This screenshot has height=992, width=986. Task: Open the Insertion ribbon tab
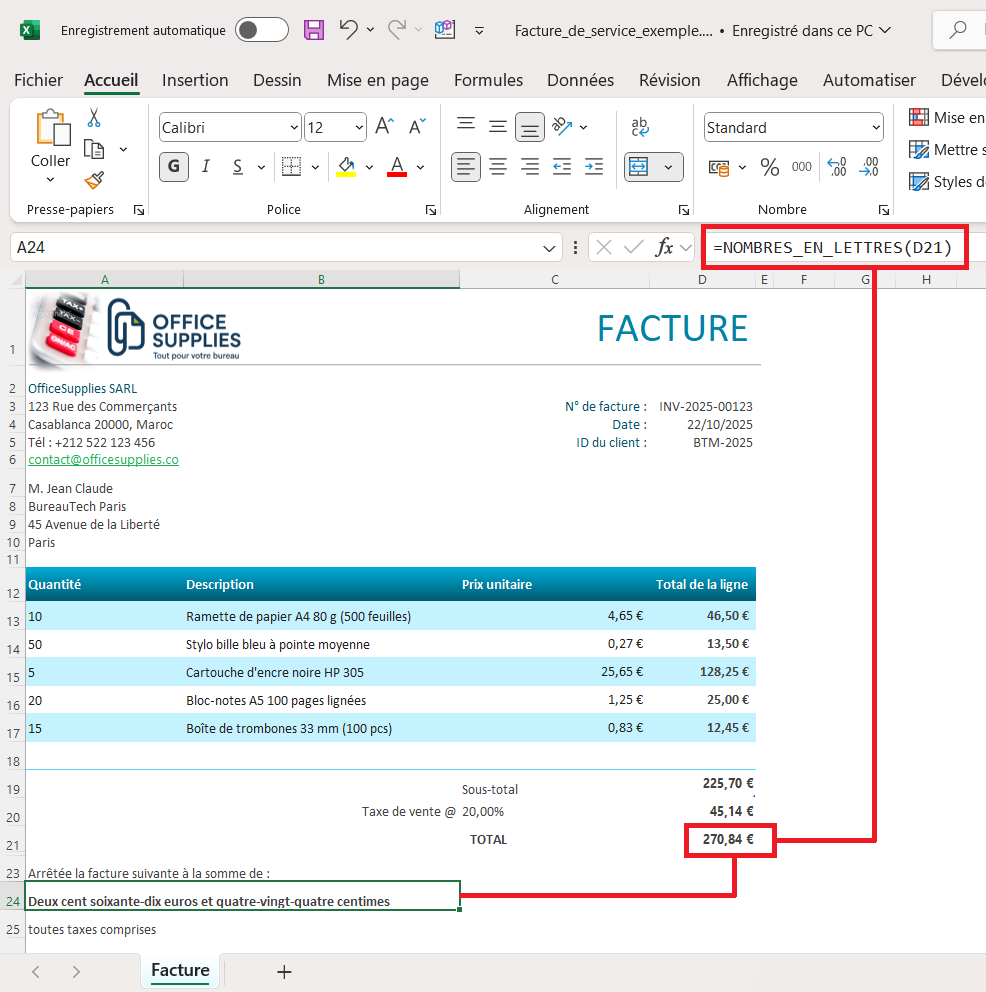pos(195,80)
